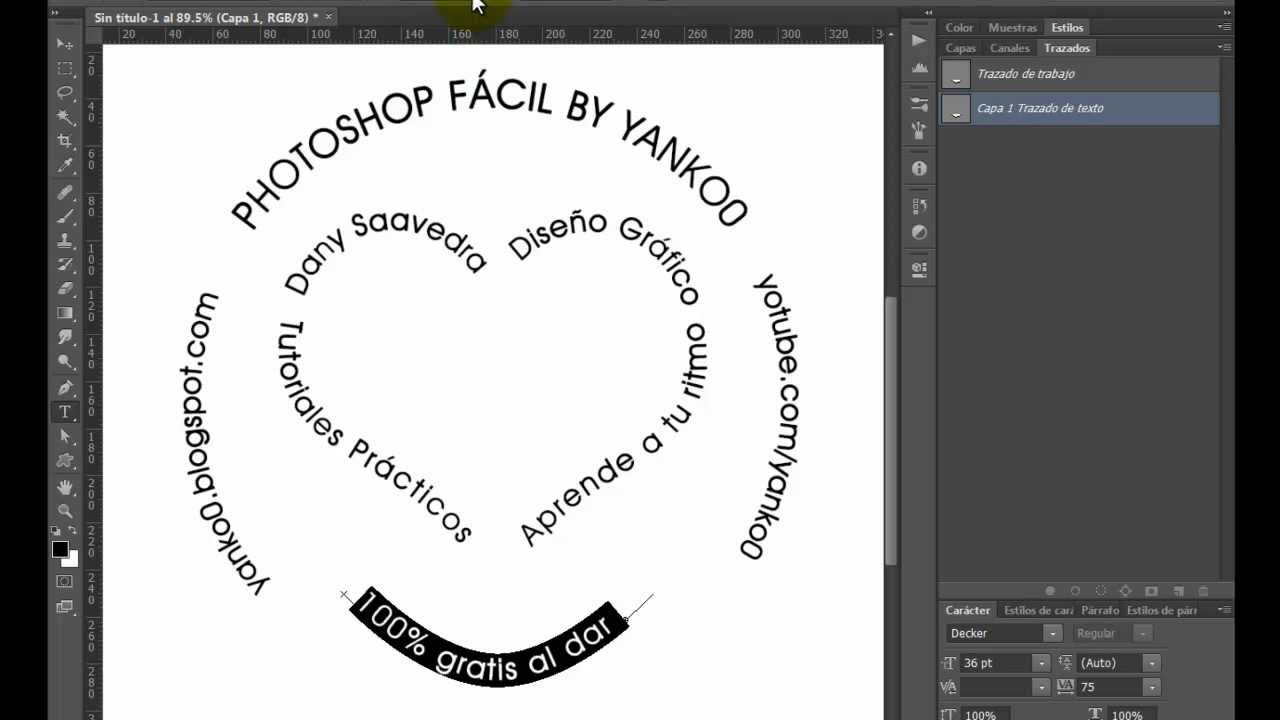Select the Move tool
This screenshot has width=1280, height=720.
65,43
